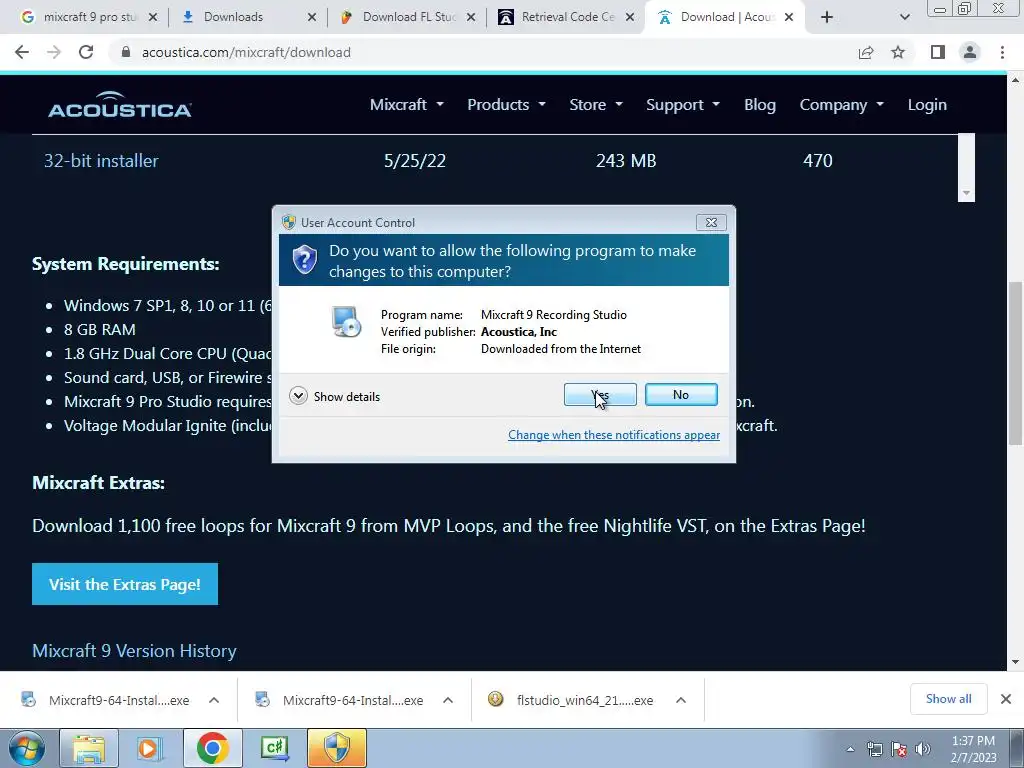Open the side panel icon

(x=938, y=52)
